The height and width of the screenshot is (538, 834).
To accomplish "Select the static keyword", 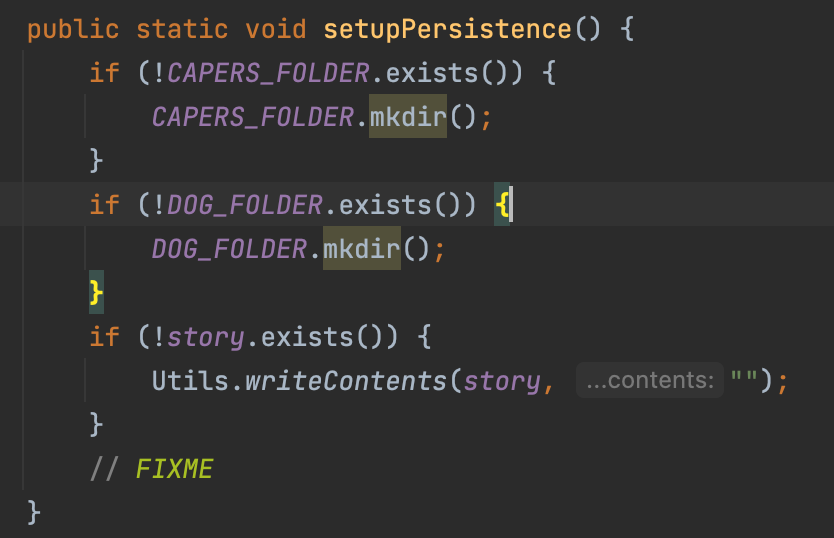I will tap(183, 28).
